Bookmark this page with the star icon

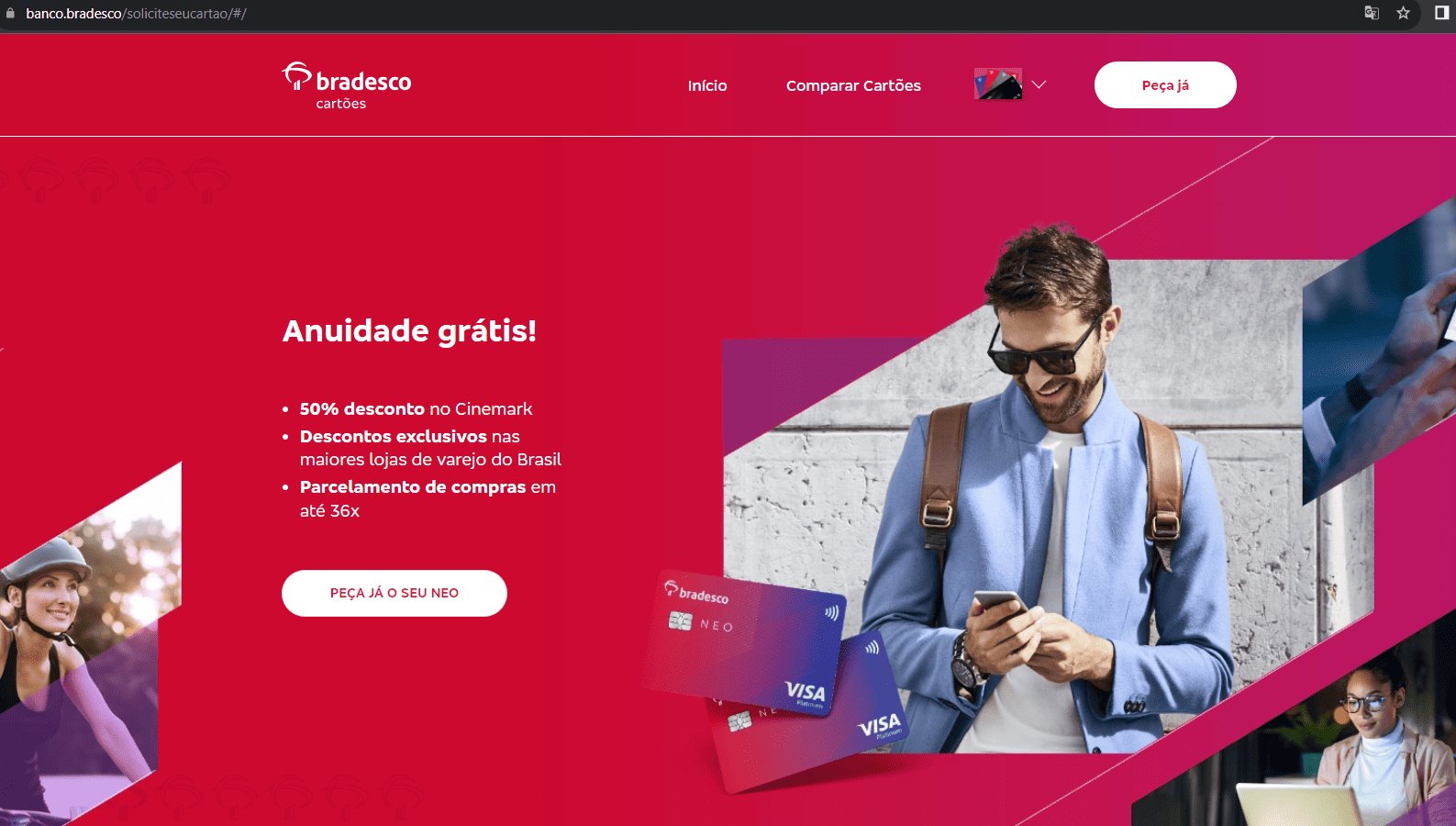coord(1403,13)
